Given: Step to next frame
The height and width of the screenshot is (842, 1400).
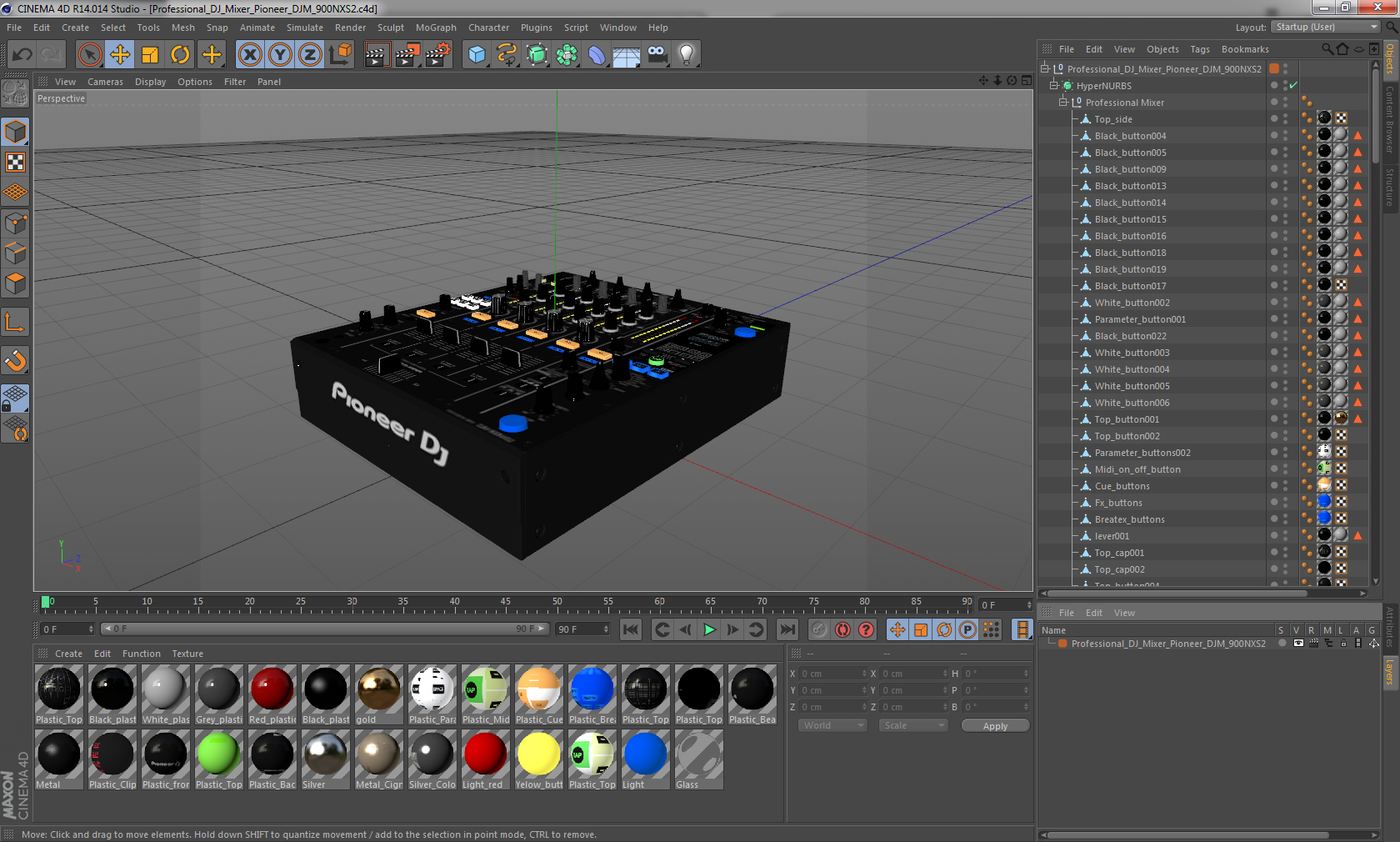Looking at the screenshot, I should click(732, 629).
